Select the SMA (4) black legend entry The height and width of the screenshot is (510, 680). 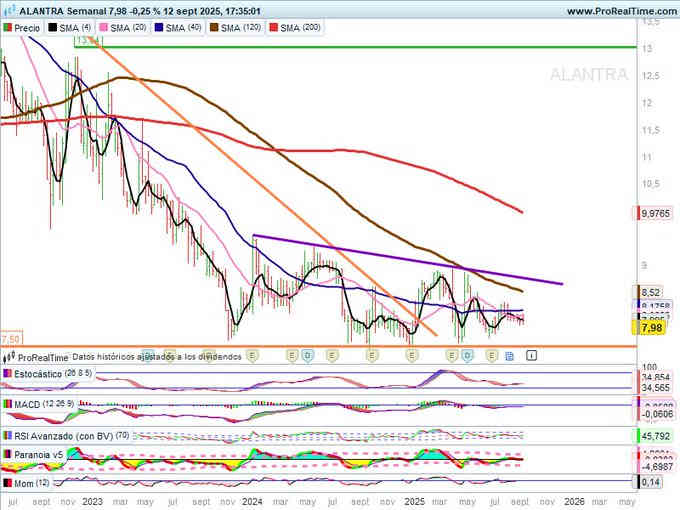[x=69, y=28]
